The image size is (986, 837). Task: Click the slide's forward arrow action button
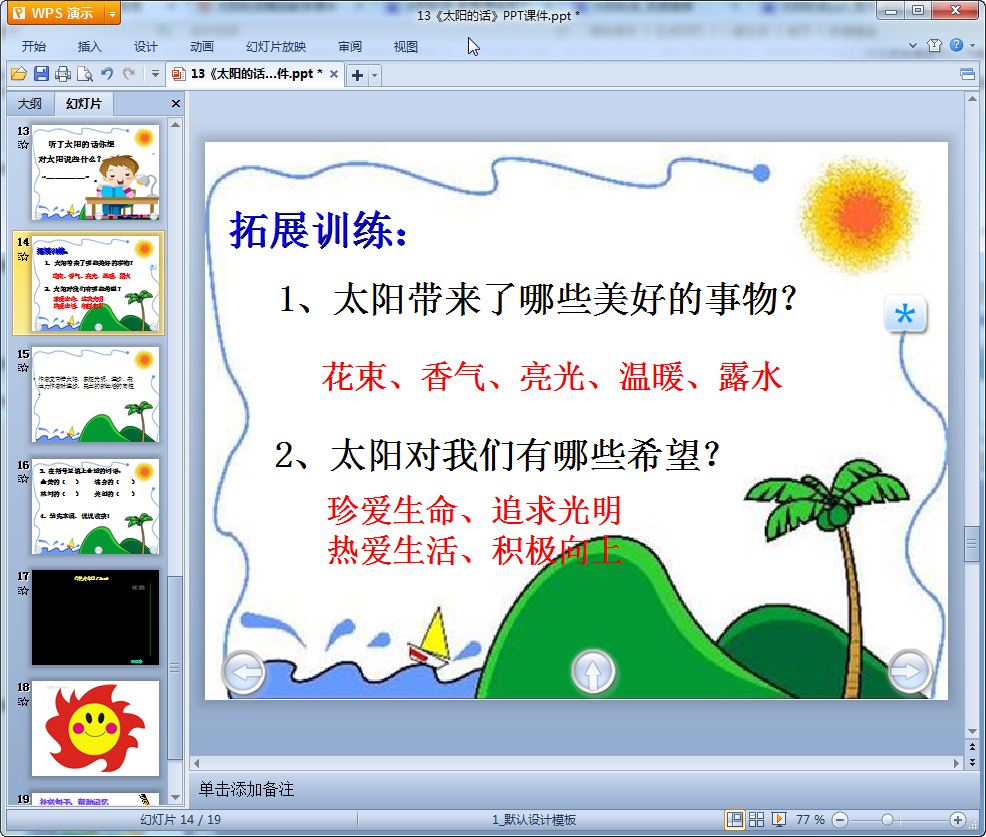click(909, 672)
